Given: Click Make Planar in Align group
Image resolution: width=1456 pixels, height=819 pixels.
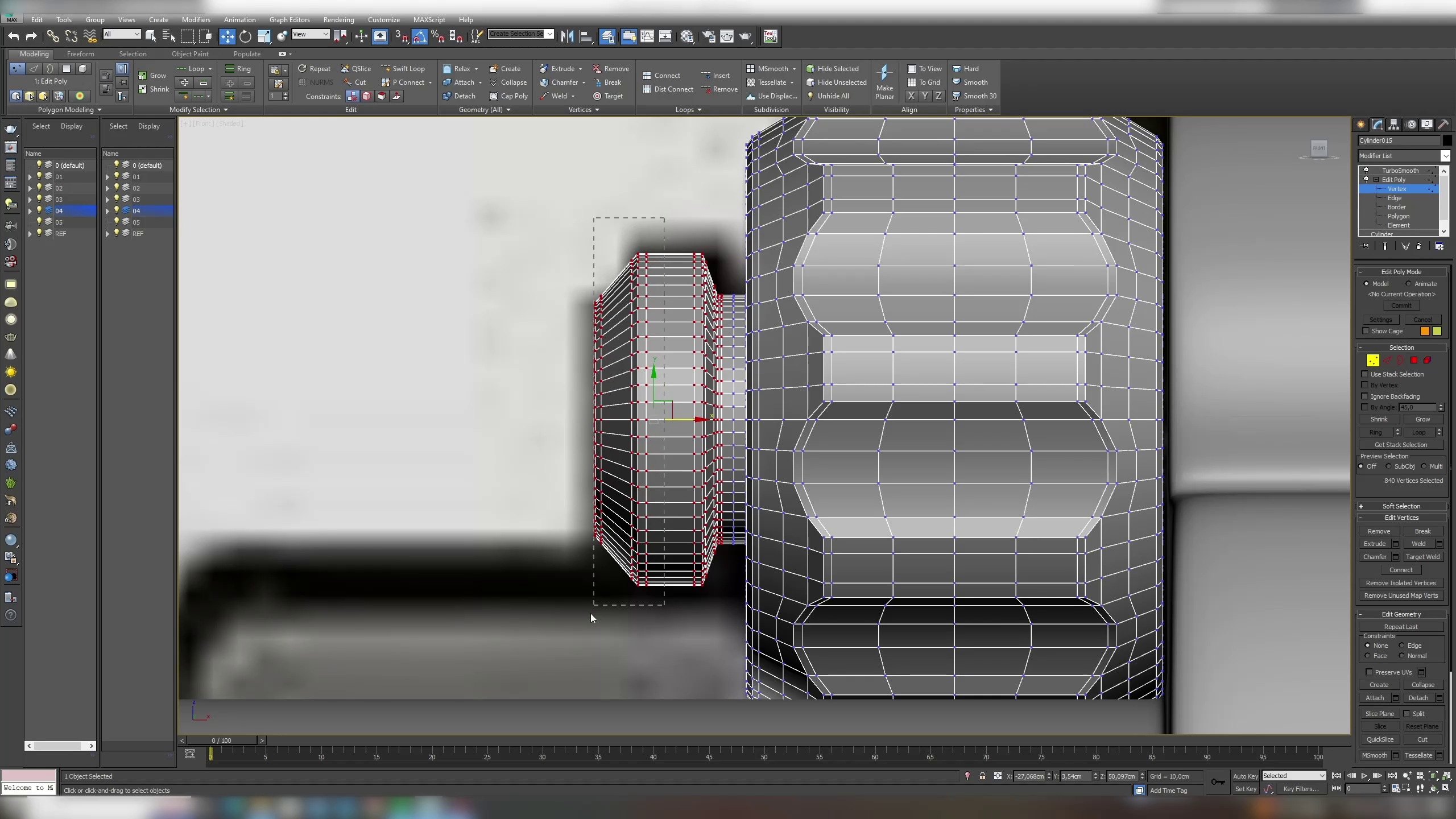Looking at the screenshot, I should click(x=884, y=82).
